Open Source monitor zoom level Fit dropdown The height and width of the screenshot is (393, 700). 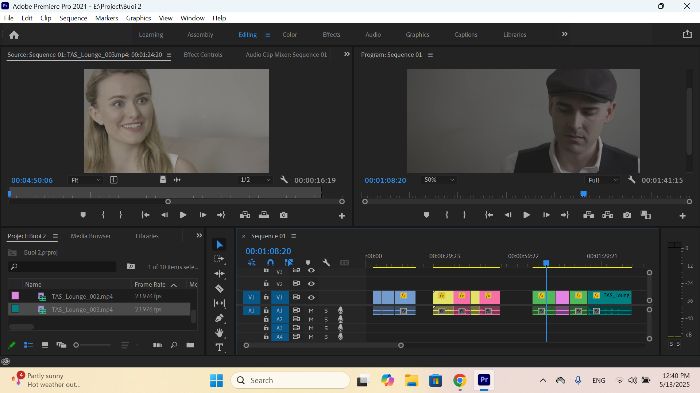point(86,180)
